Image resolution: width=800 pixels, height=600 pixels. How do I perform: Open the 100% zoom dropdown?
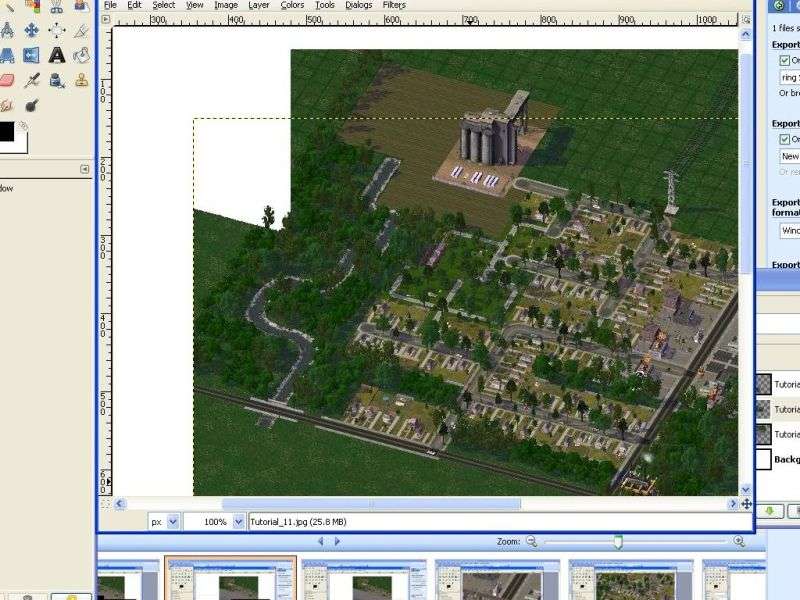[238, 521]
